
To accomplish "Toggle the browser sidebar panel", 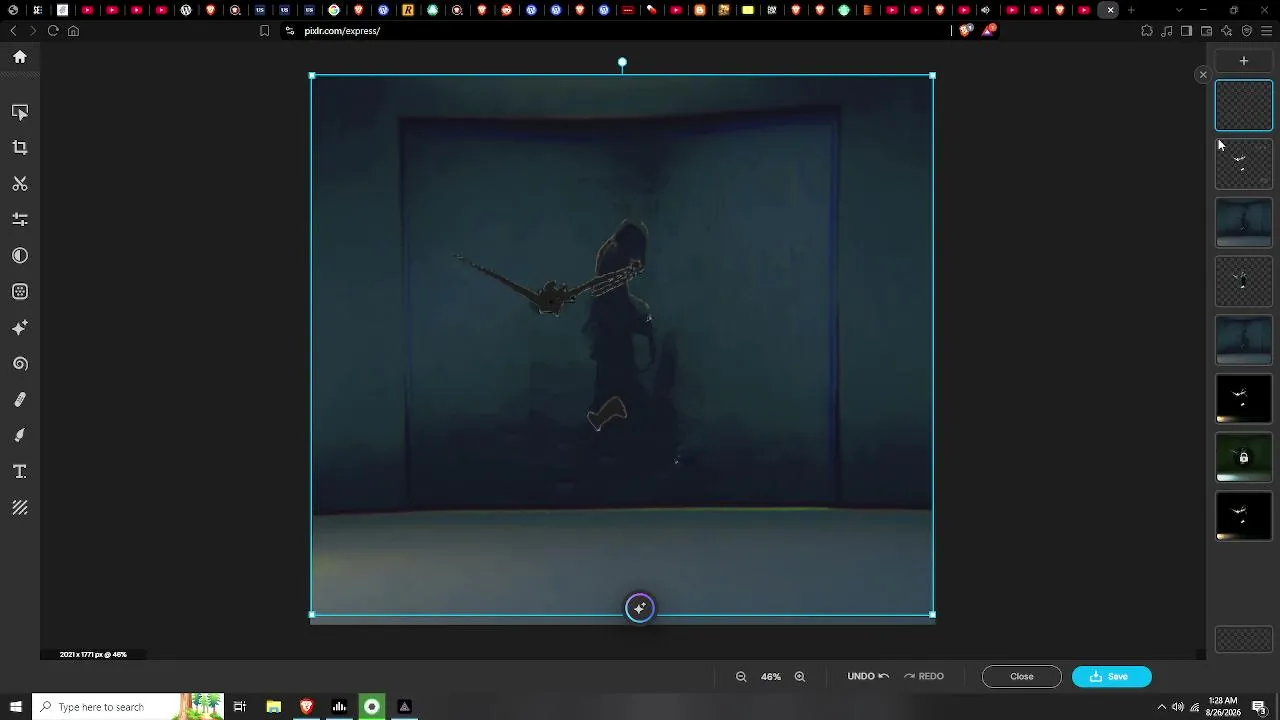I will pos(1186,31).
